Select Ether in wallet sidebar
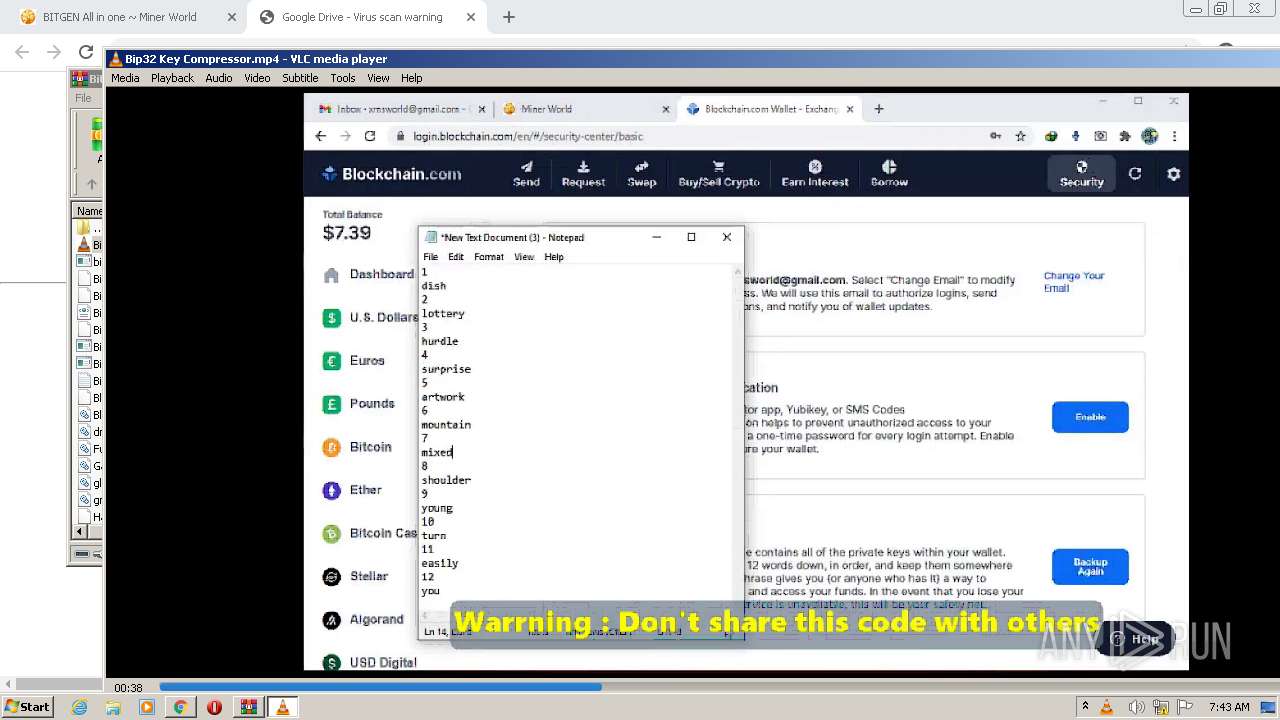Screen dimensions: 1280x720 (352, 490)
